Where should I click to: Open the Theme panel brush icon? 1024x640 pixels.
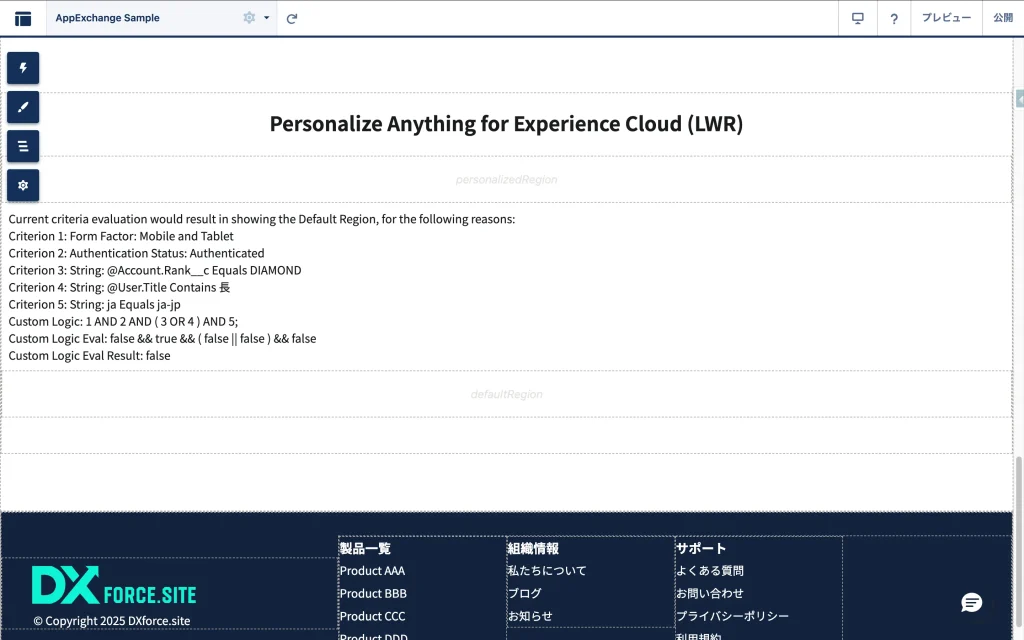coord(23,107)
